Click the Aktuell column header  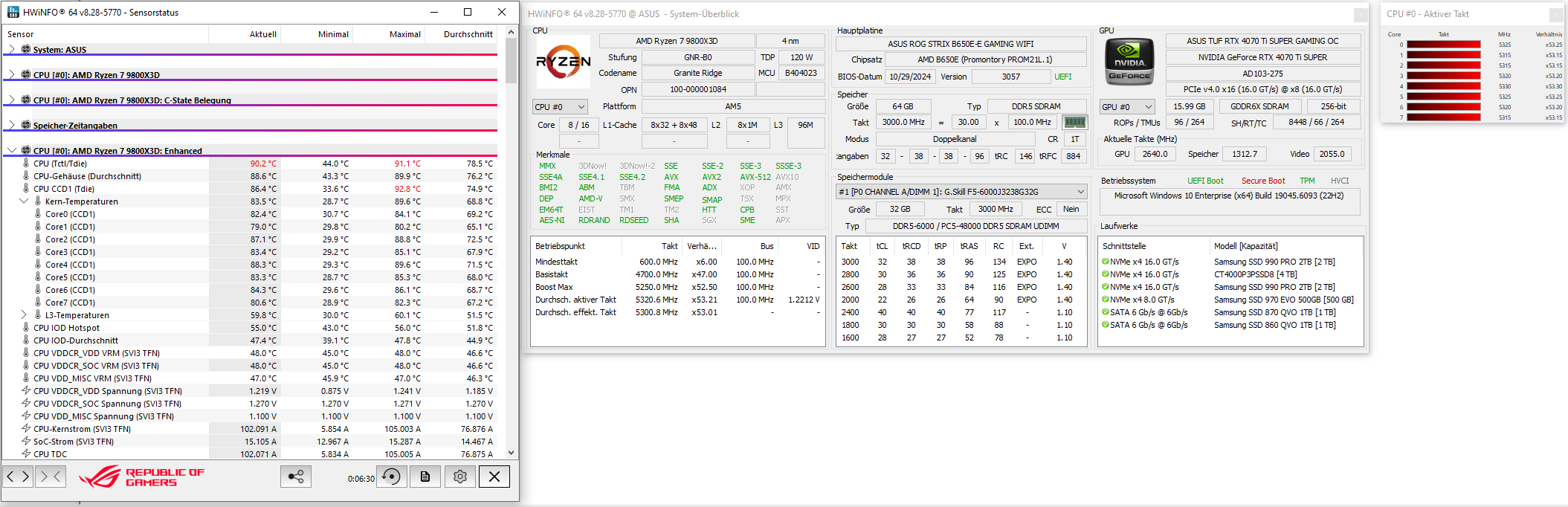tap(244, 34)
